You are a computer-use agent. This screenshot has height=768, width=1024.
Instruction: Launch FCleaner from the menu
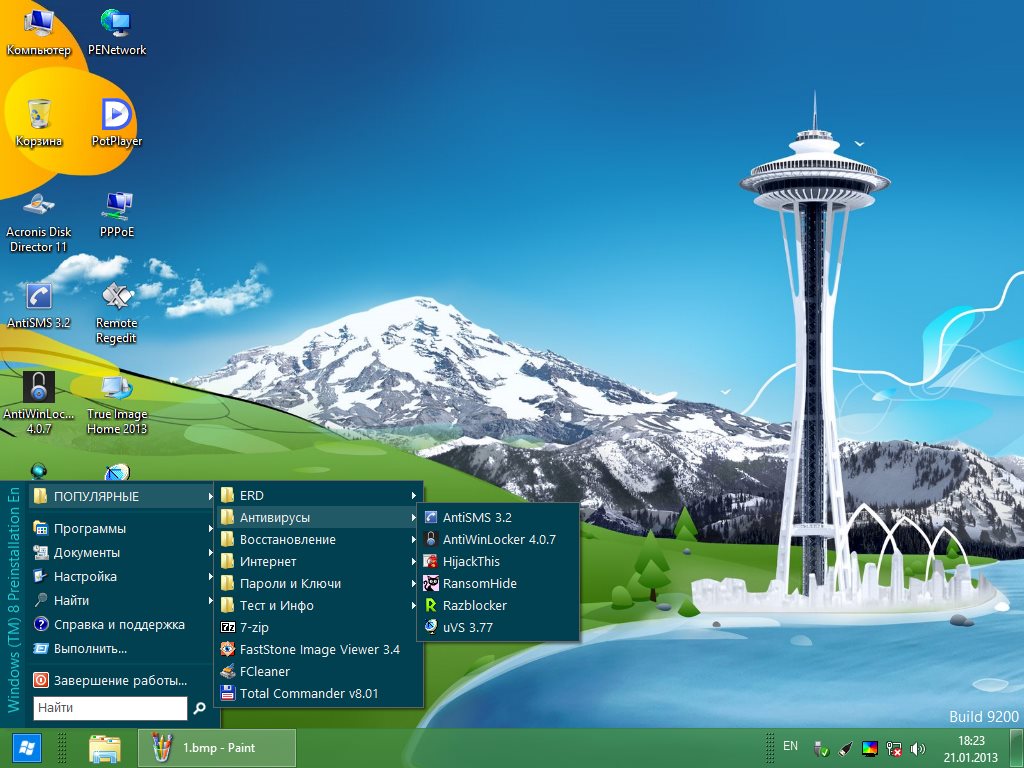319,671
